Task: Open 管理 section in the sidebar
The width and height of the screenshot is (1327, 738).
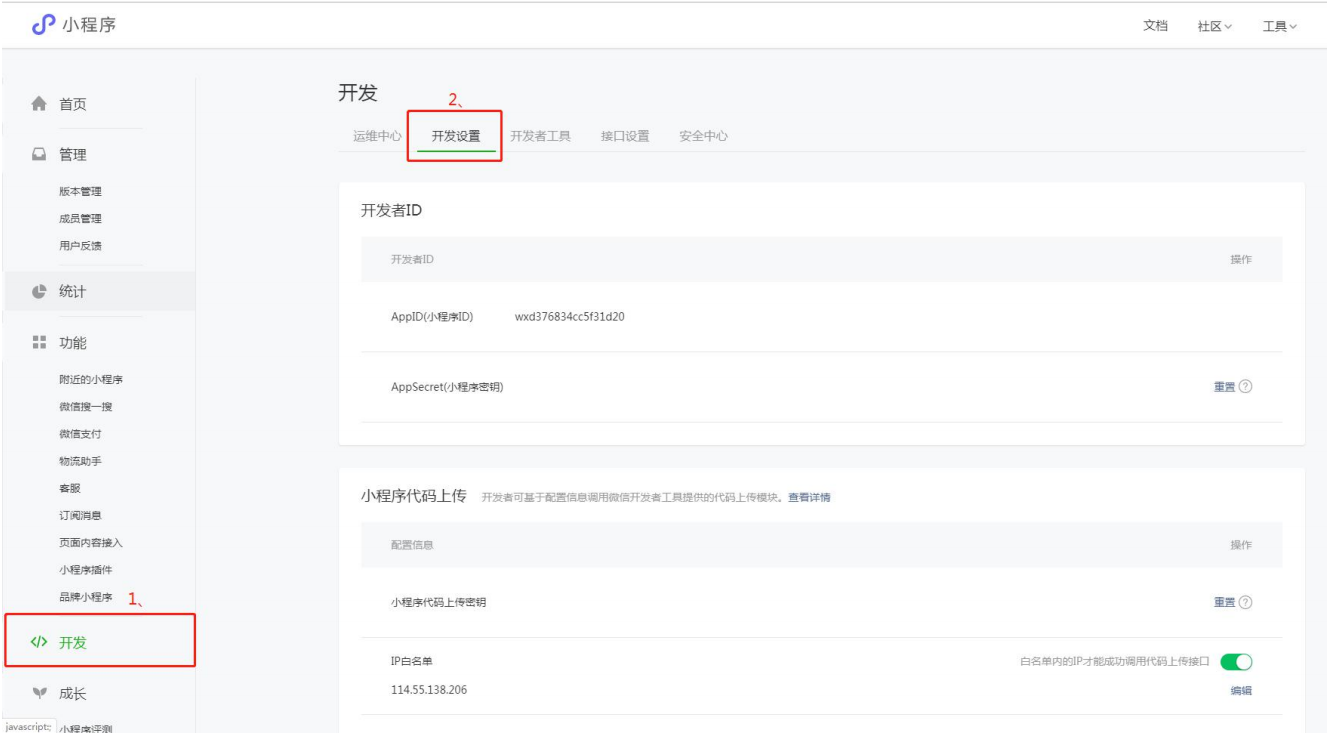Action: coord(73,155)
